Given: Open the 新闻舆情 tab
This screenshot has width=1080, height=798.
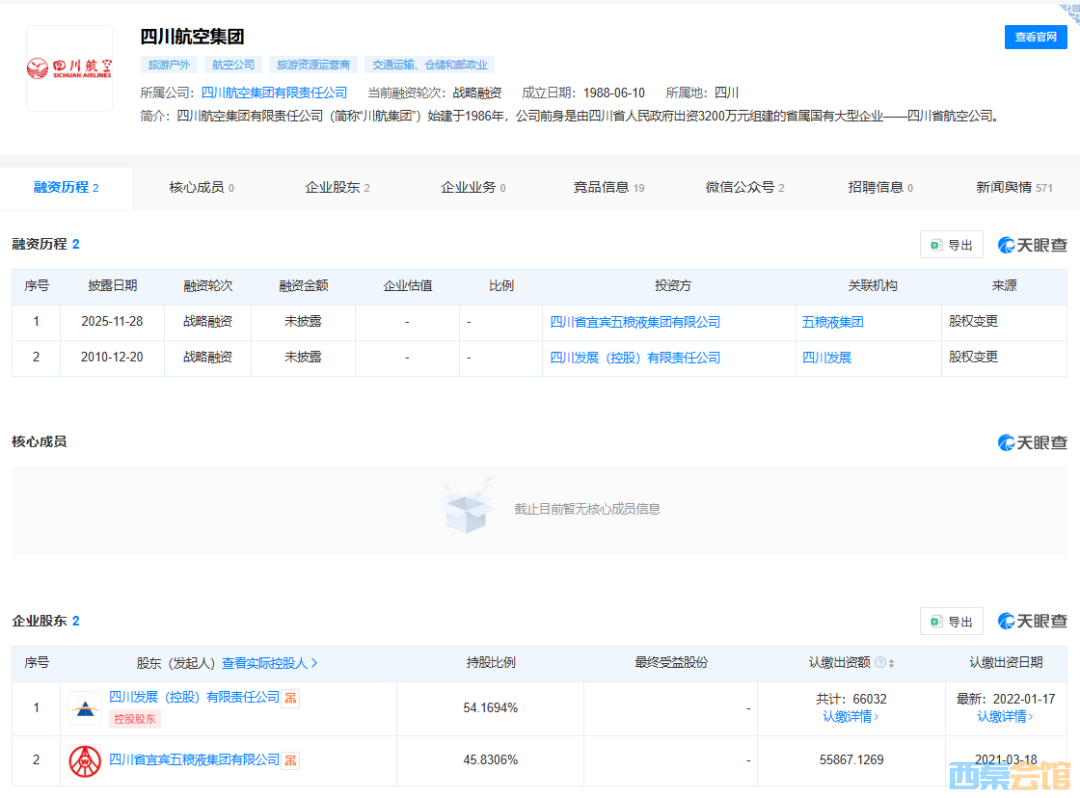Looking at the screenshot, I should click(1014, 187).
